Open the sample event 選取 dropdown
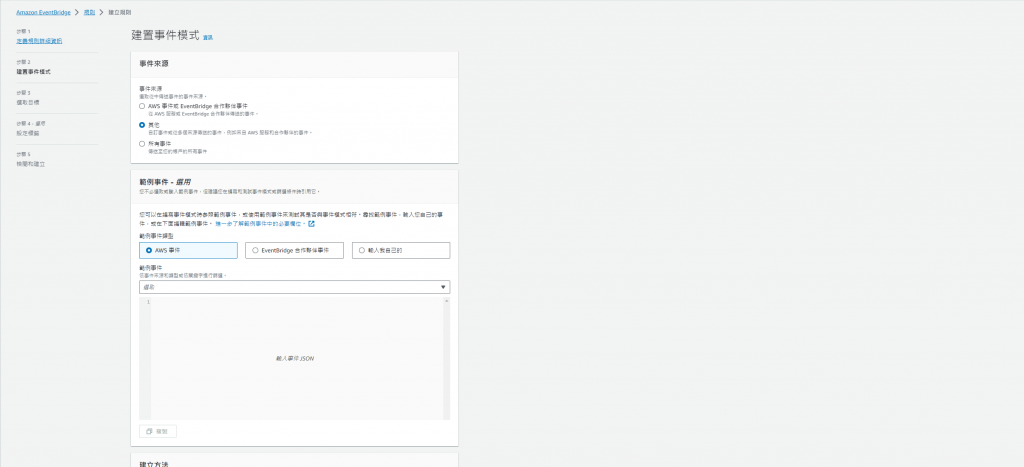 295,287
